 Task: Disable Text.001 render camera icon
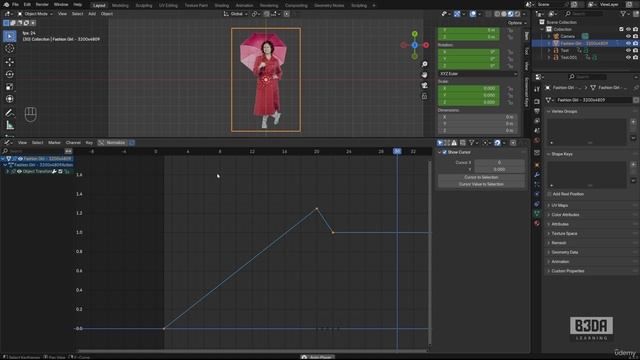tap(635, 58)
